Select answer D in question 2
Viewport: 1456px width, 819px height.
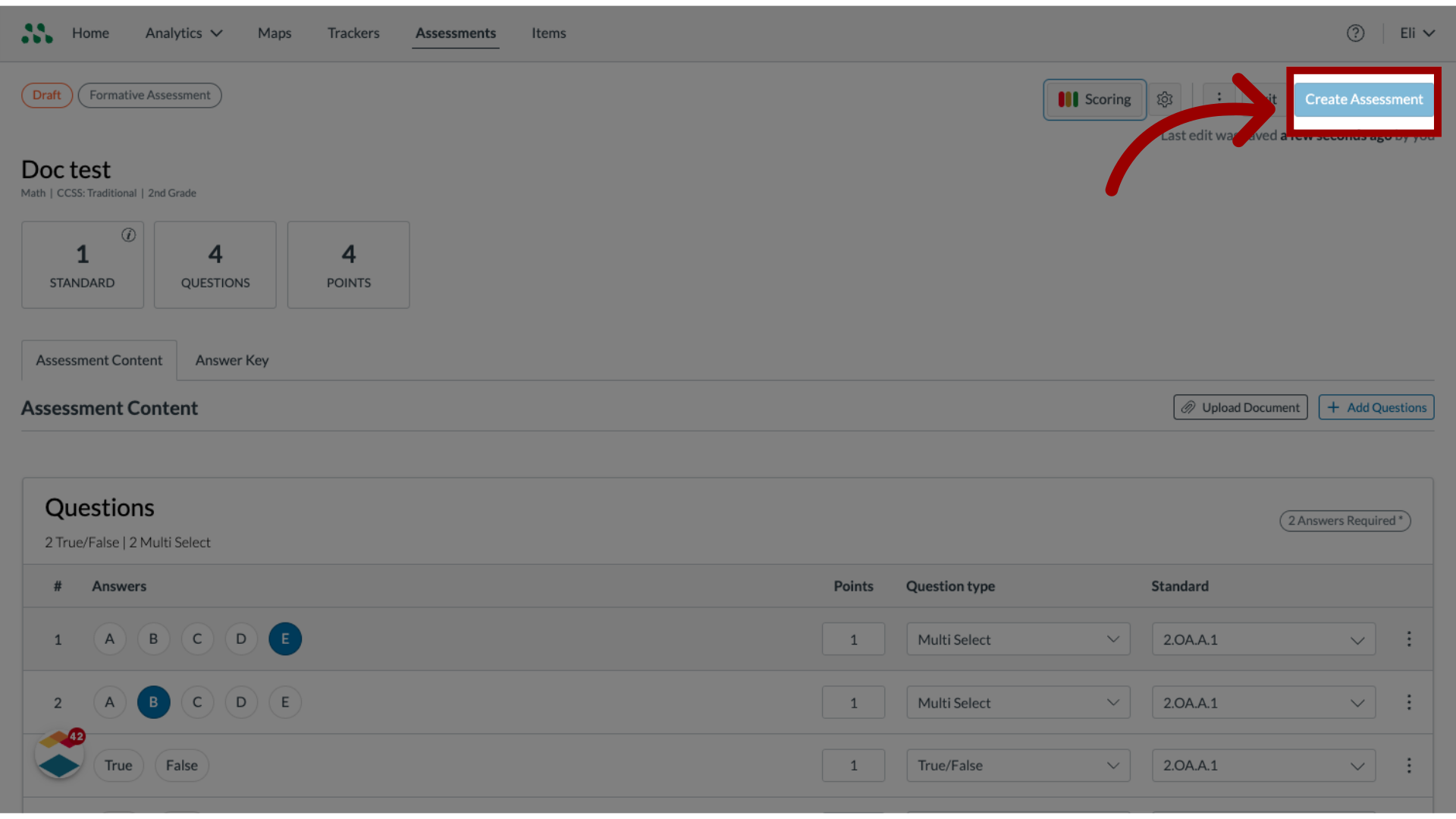pyautogui.click(x=241, y=702)
